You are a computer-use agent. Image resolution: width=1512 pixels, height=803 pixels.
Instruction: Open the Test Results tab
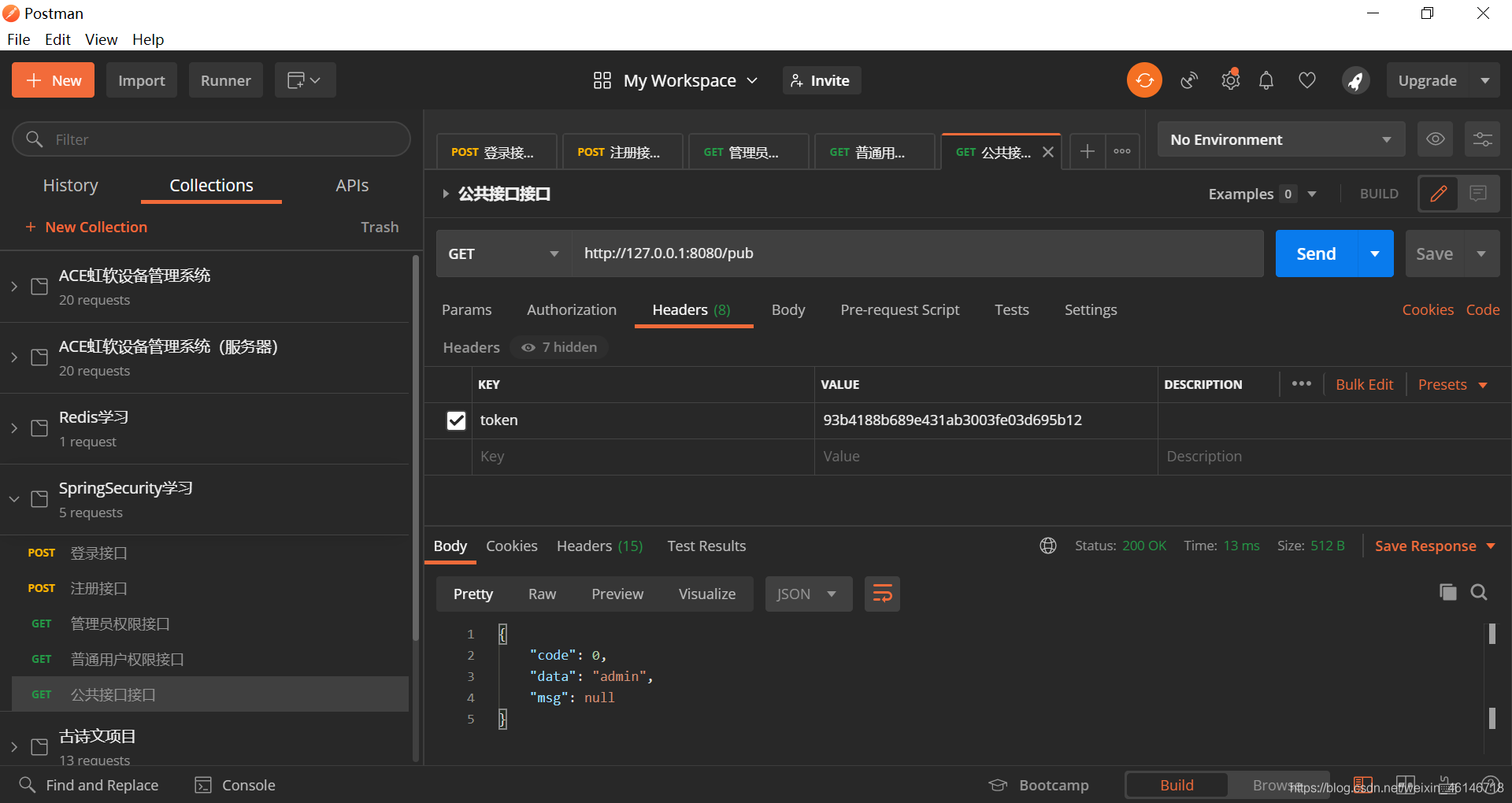click(706, 546)
